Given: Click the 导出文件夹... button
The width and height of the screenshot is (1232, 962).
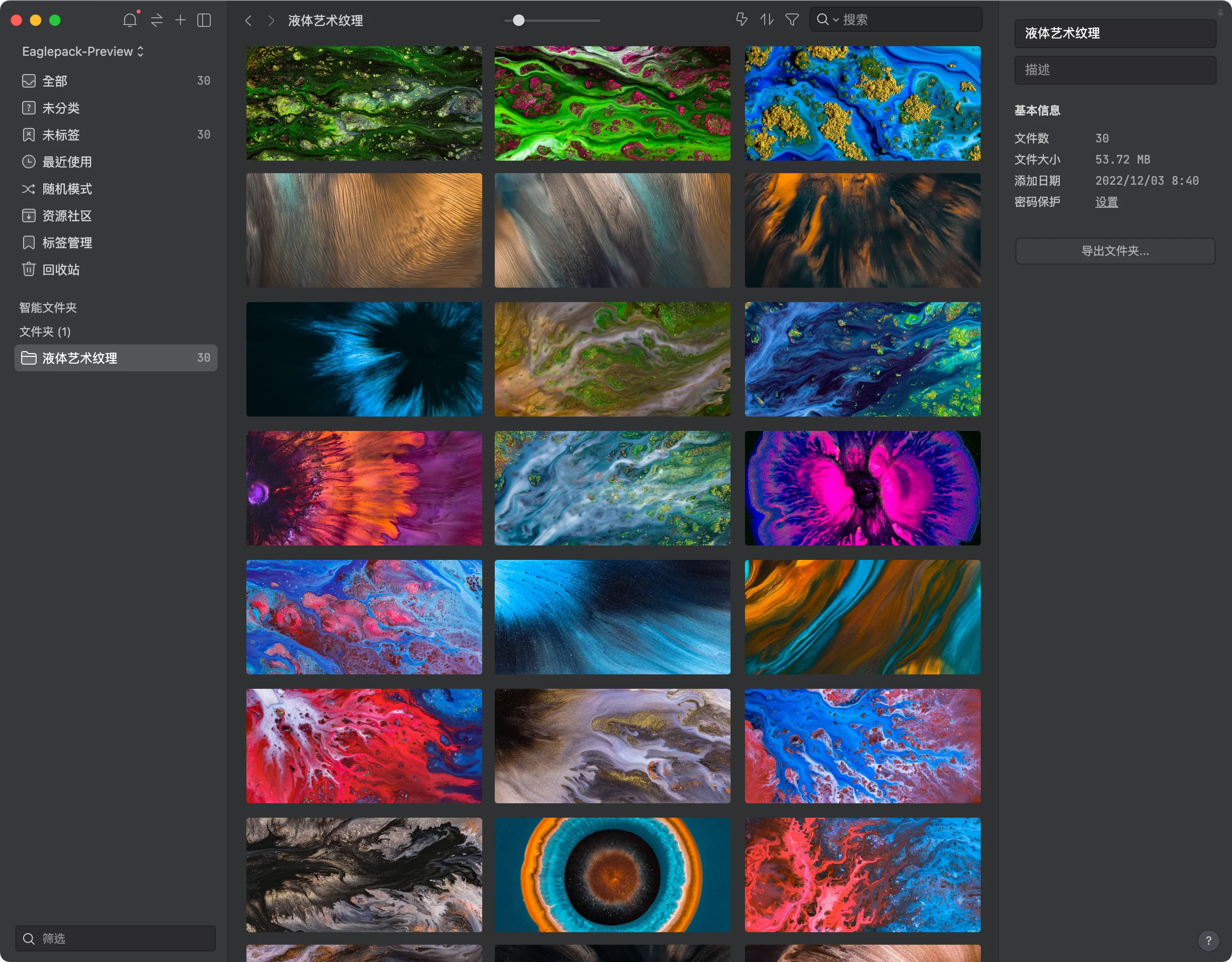Looking at the screenshot, I should click(x=1115, y=251).
